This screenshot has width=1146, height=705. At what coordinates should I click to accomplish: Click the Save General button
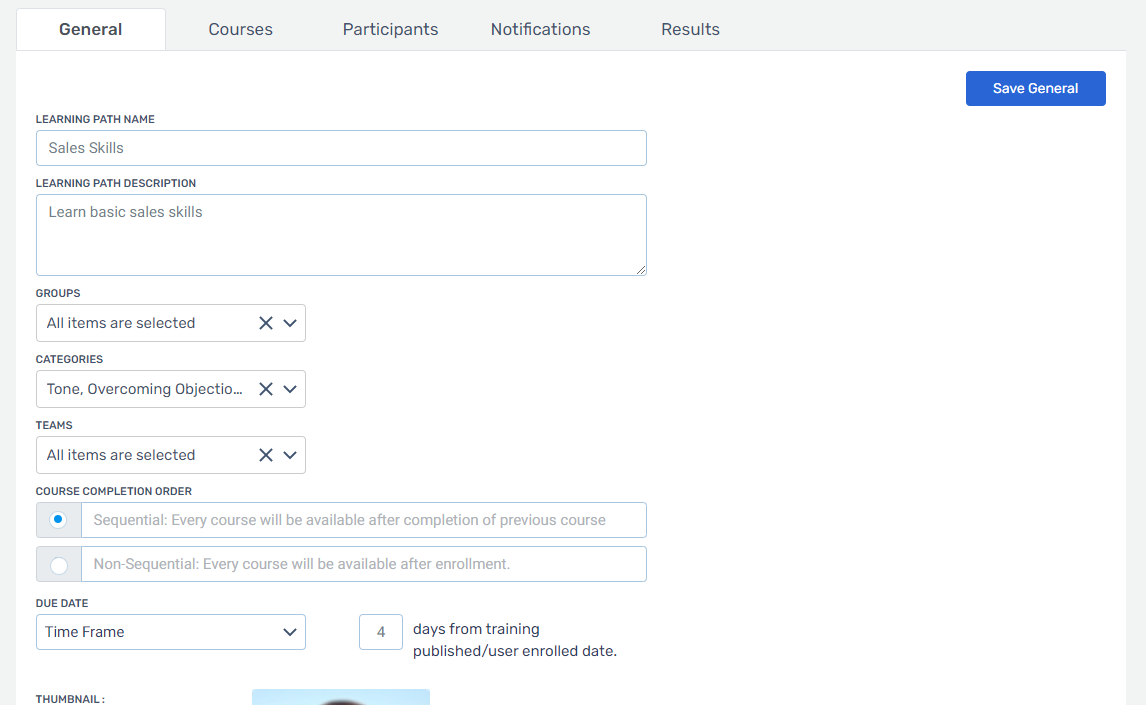(x=1035, y=88)
